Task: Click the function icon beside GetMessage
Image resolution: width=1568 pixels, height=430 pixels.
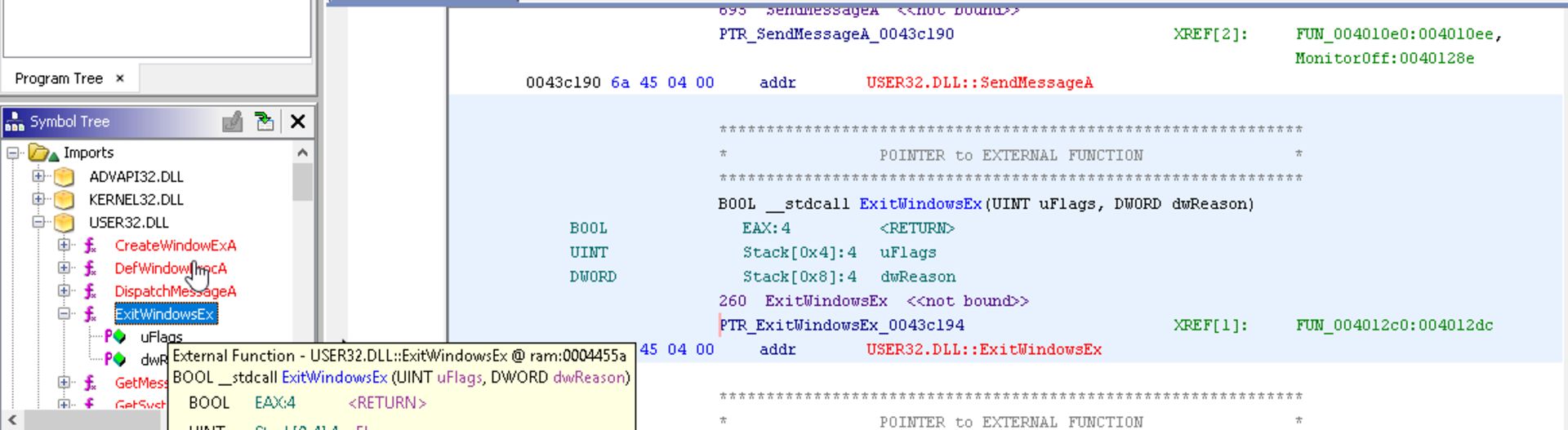Action: pos(91,382)
